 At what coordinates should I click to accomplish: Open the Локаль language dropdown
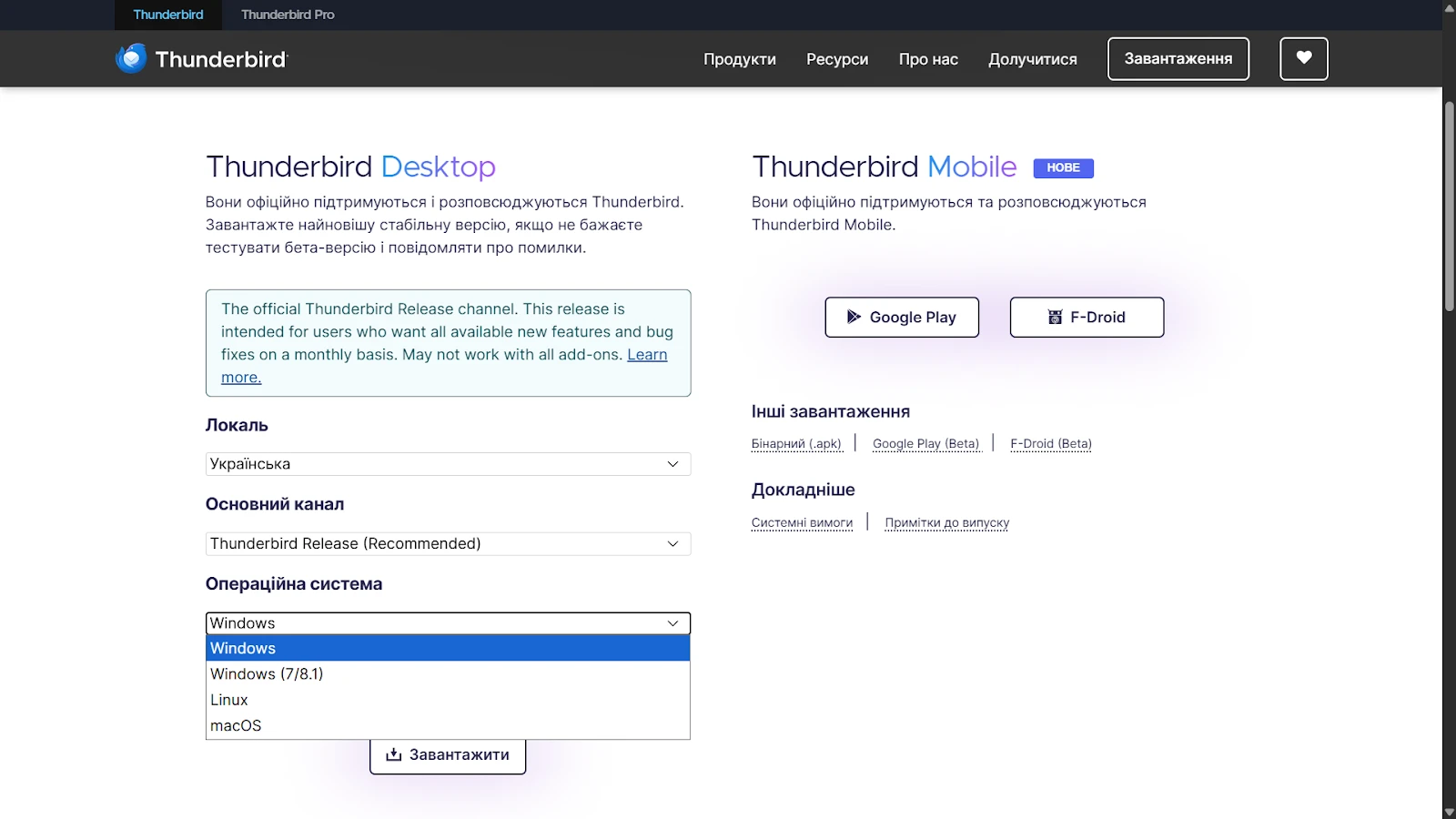[447, 463]
